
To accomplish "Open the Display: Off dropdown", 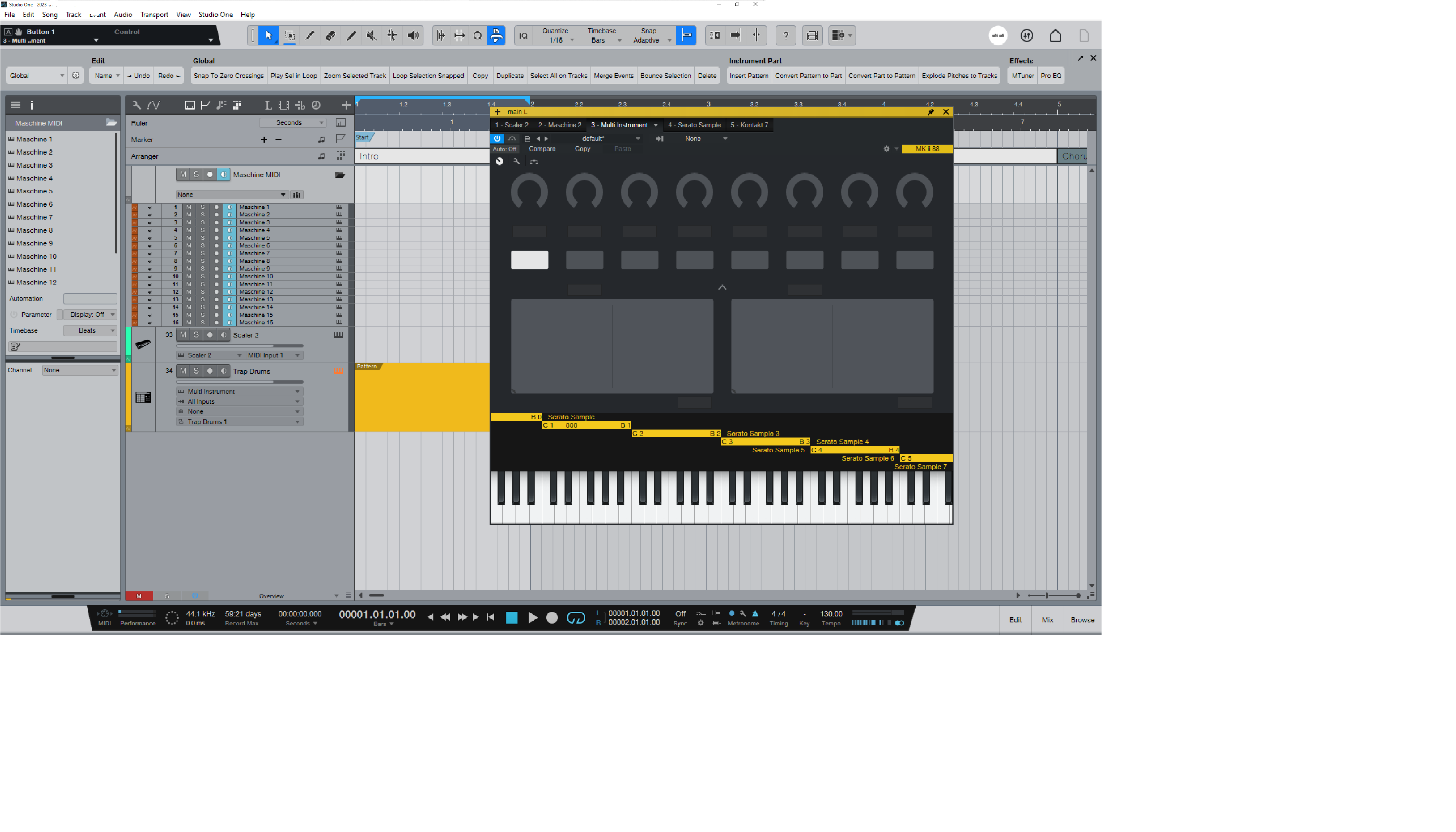I will (91, 315).
